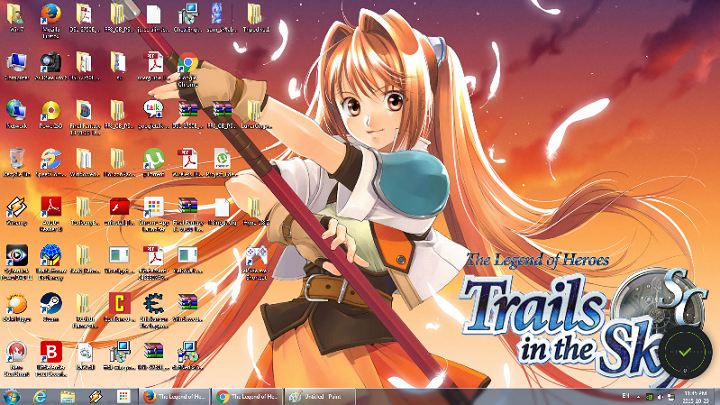This screenshot has width=720, height=405.
Task: Launch the ACDSee camera shortcut
Action: (x=51, y=67)
